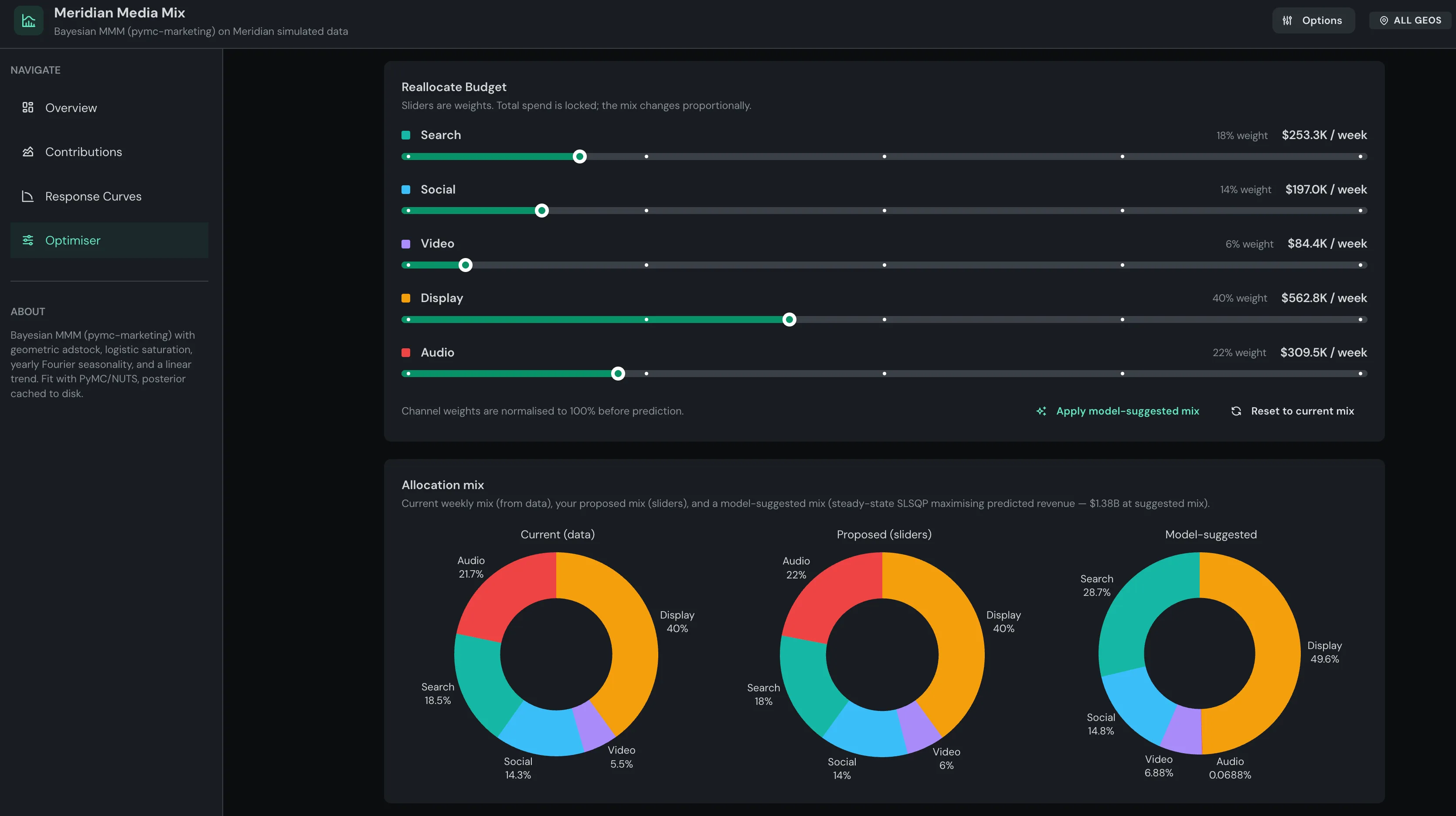The height and width of the screenshot is (816, 1456).
Task: Go to the Contributions section
Action: point(109,151)
